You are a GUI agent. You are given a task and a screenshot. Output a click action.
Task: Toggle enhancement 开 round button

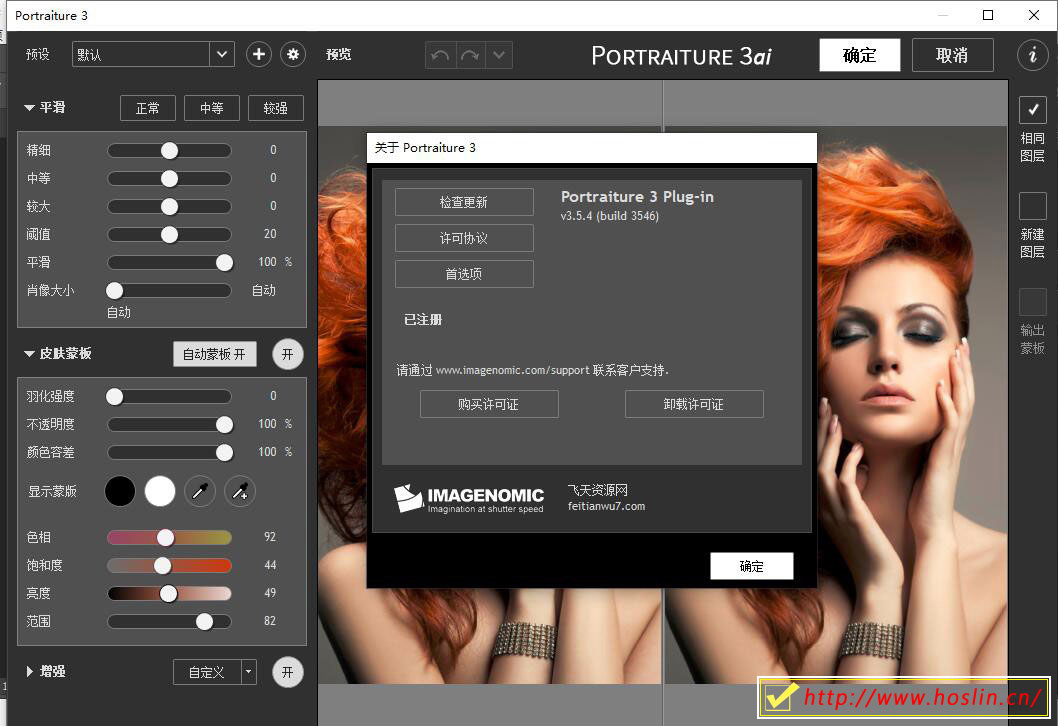coord(287,672)
